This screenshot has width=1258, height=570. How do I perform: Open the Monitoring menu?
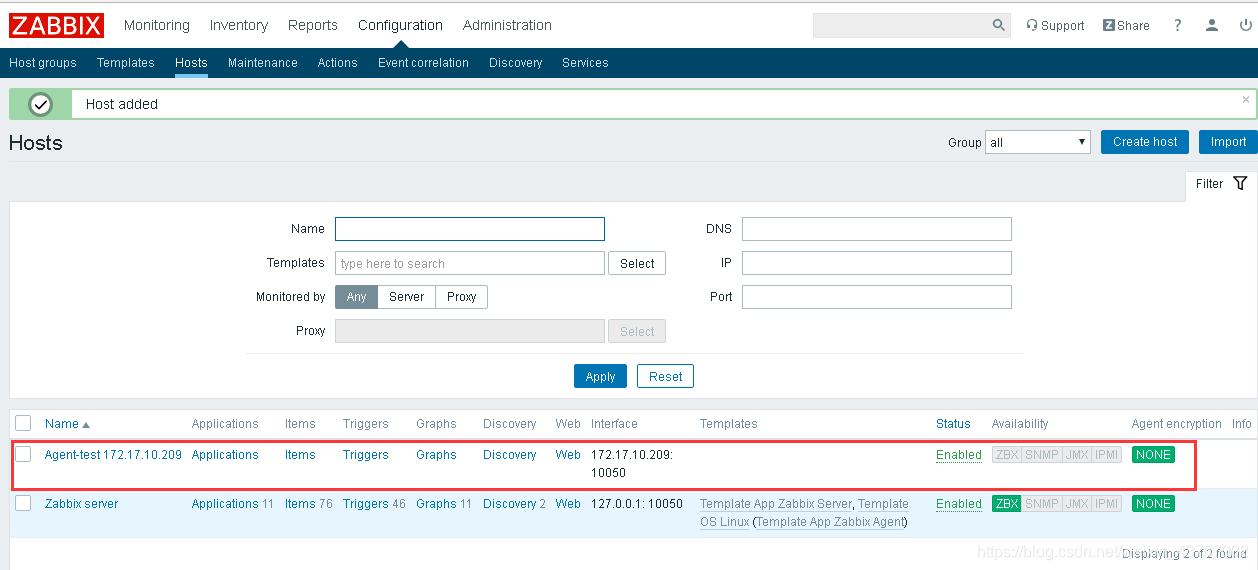tap(157, 25)
